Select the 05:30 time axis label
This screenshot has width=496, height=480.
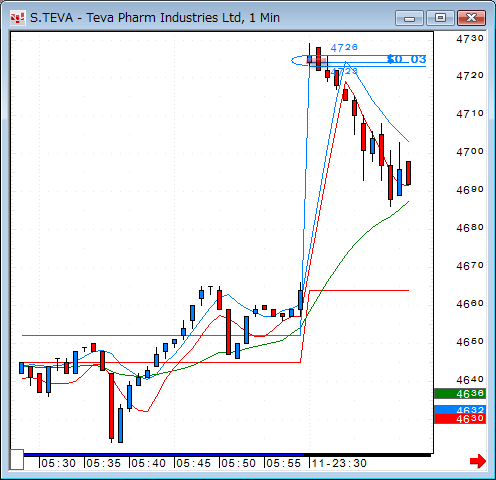(x=58, y=463)
